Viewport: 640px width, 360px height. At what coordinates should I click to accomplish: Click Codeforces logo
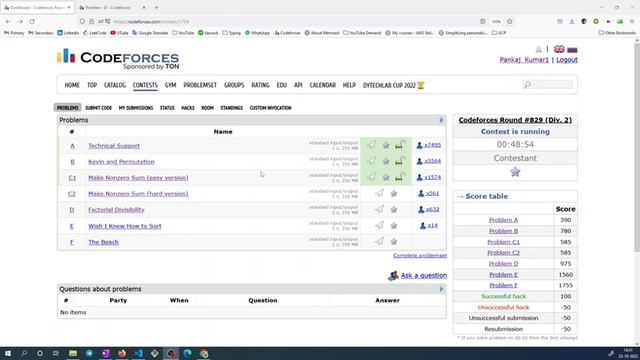[118, 59]
